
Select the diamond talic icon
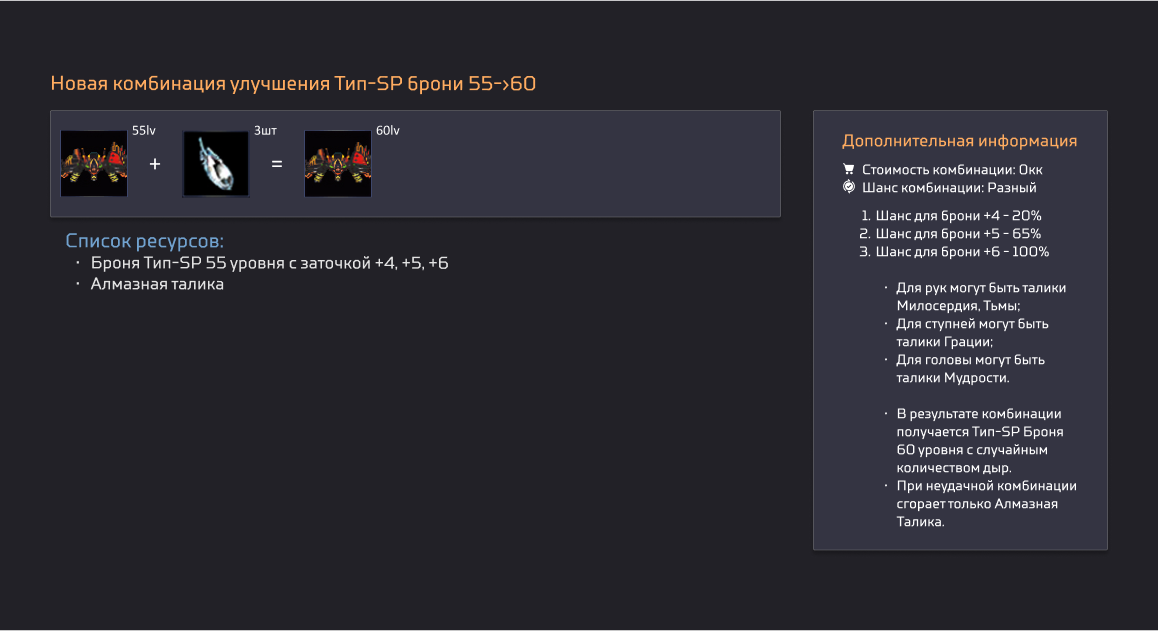tap(216, 163)
